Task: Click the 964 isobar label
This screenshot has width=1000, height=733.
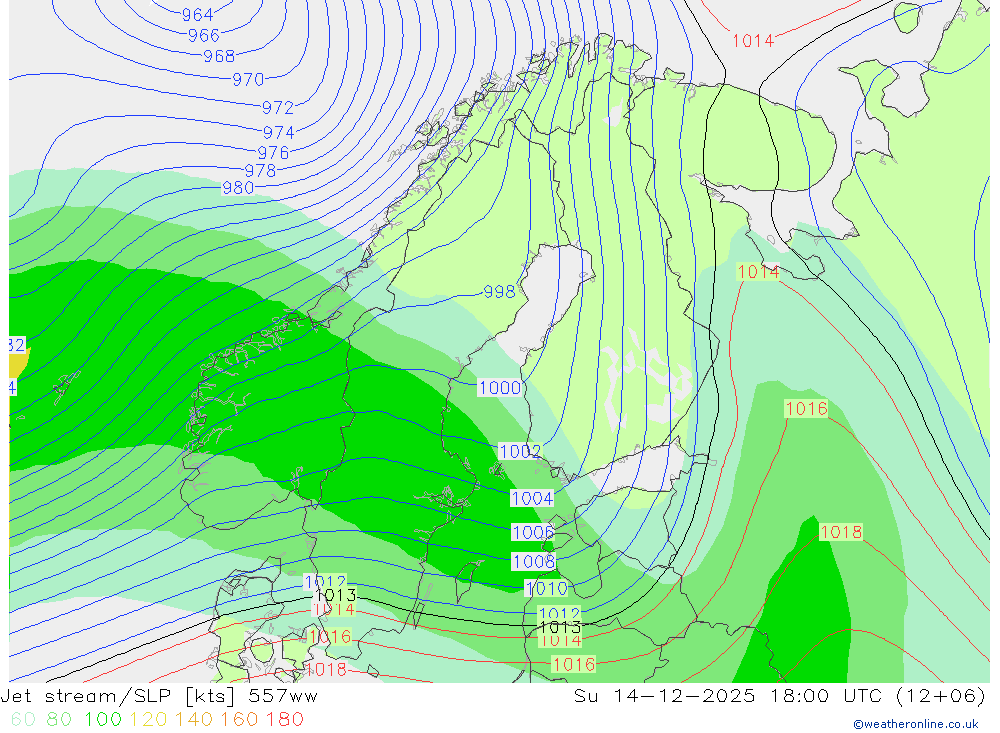Action: 198,15
